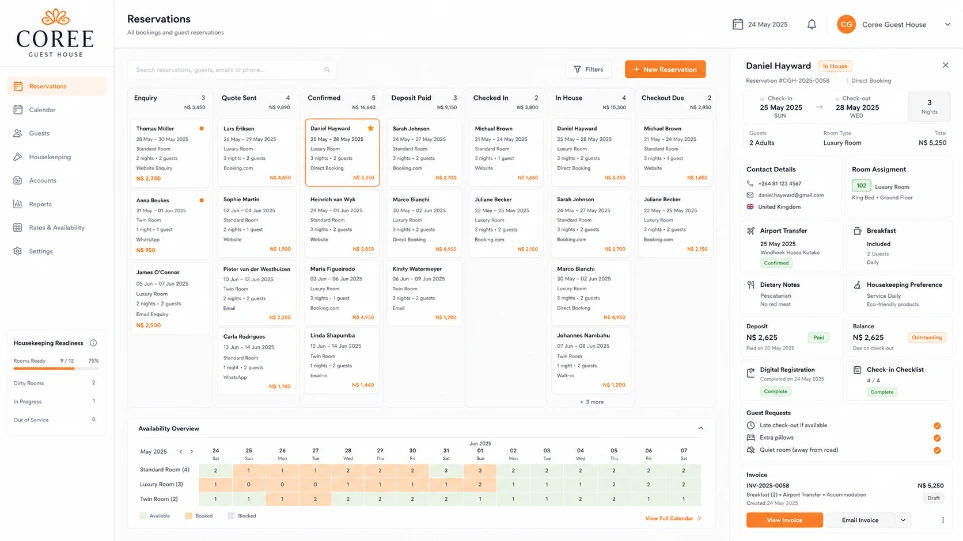This screenshot has width=963, height=541.
Task: Click the search magnifier icon
Action: tap(327, 70)
